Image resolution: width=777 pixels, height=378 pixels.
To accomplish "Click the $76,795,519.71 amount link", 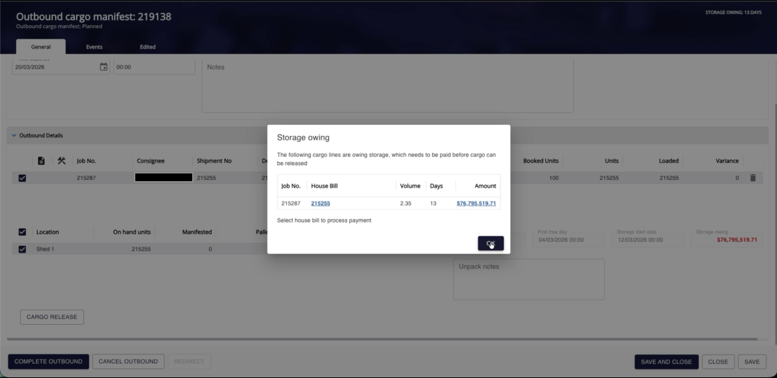I will pos(476,203).
